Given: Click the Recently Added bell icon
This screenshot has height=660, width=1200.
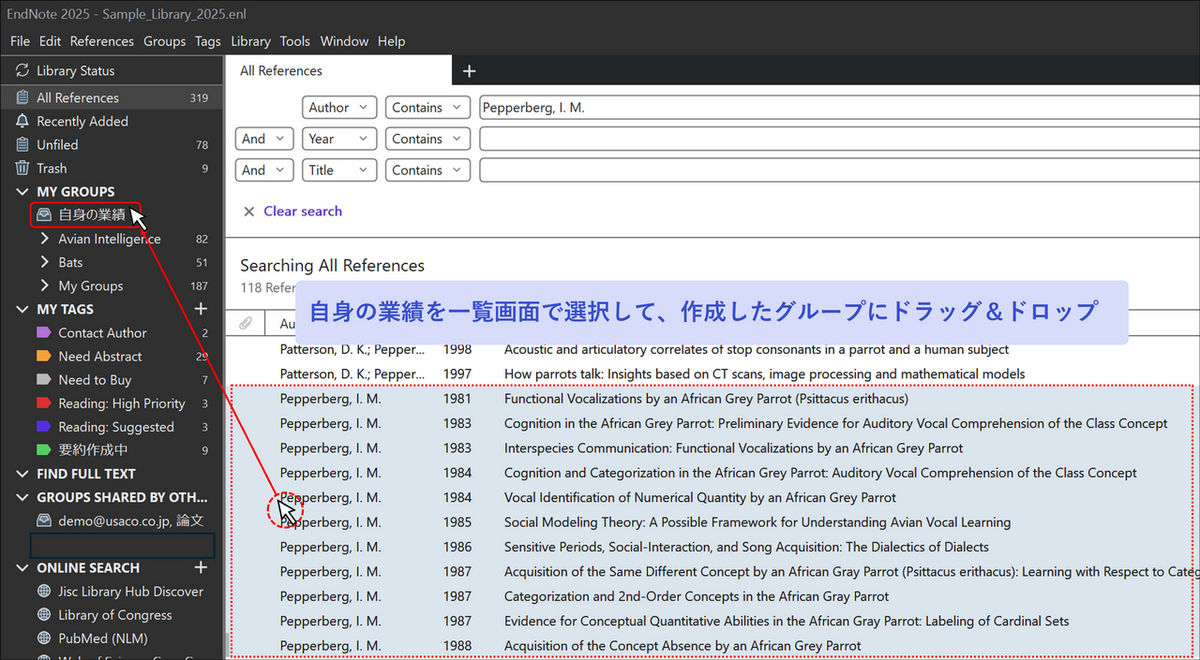Looking at the screenshot, I should [x=22, y=121].
